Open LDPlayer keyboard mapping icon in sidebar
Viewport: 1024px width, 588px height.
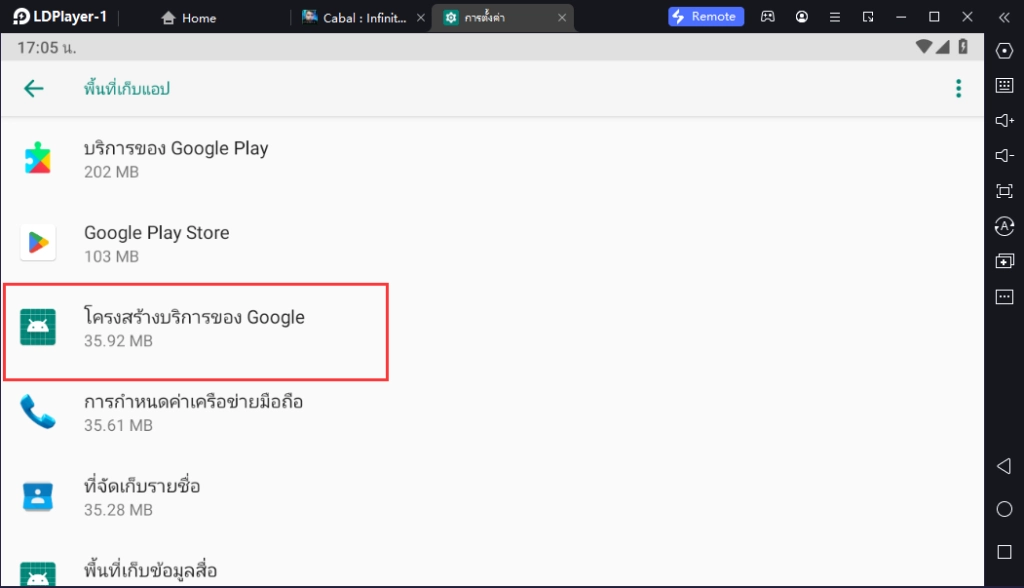pos(1004,85)
